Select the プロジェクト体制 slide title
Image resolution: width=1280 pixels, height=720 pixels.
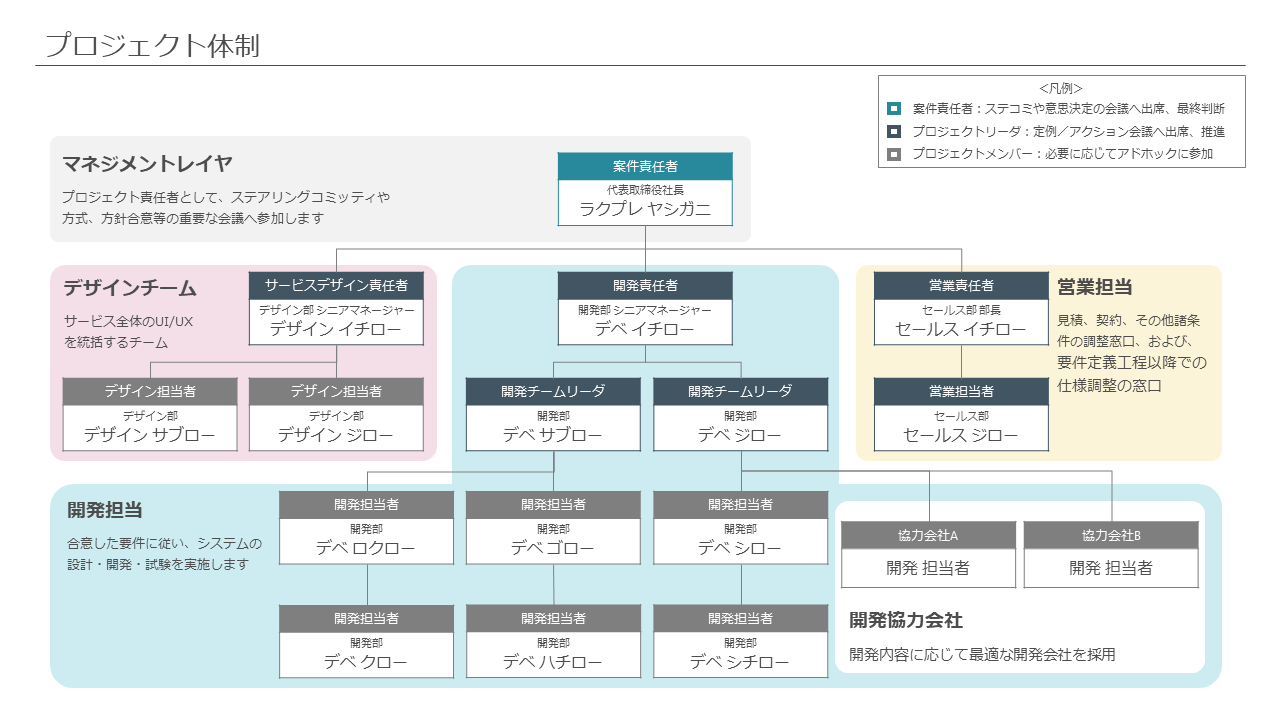pyautogui.click(x=152, y=46)
